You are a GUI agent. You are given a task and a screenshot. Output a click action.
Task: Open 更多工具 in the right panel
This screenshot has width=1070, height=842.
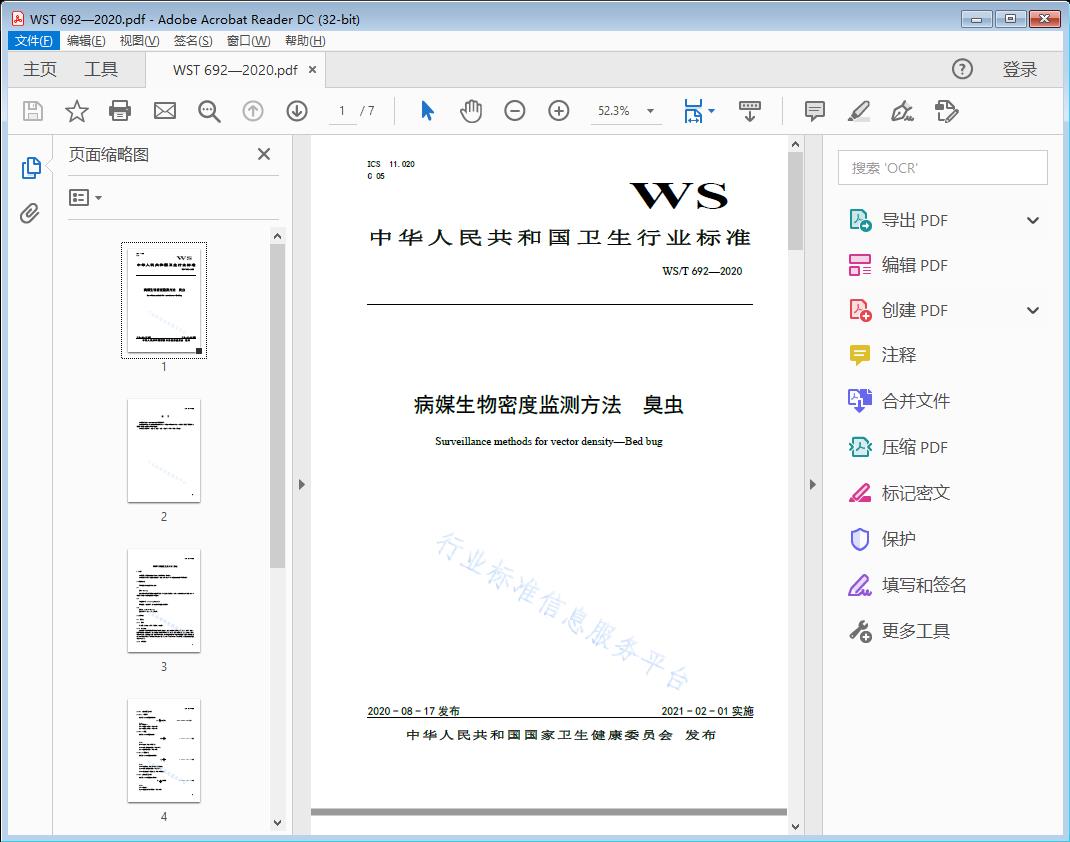pos(915,631)
